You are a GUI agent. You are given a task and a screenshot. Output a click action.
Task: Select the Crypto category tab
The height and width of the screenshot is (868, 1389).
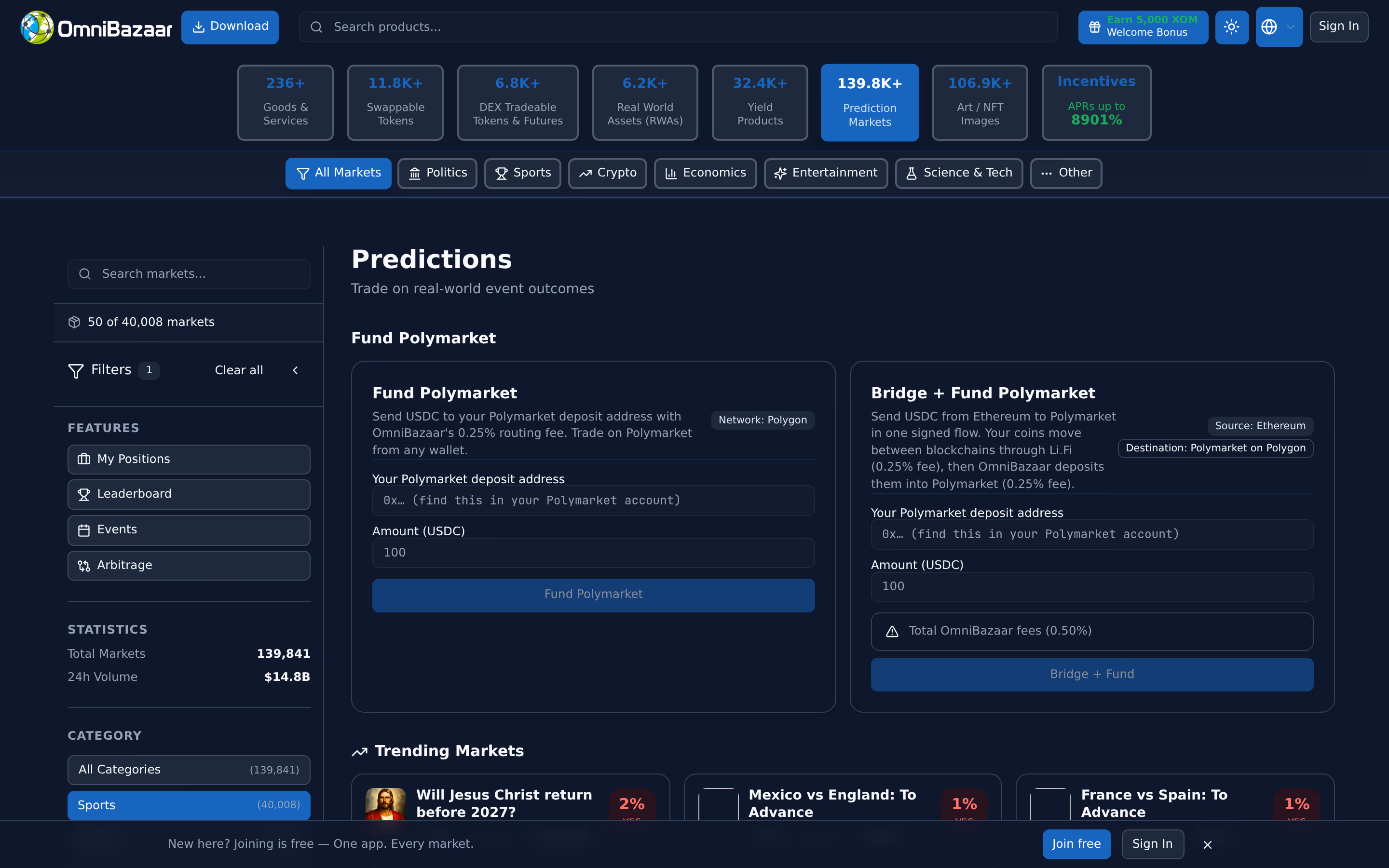click(x=607, y=173)
